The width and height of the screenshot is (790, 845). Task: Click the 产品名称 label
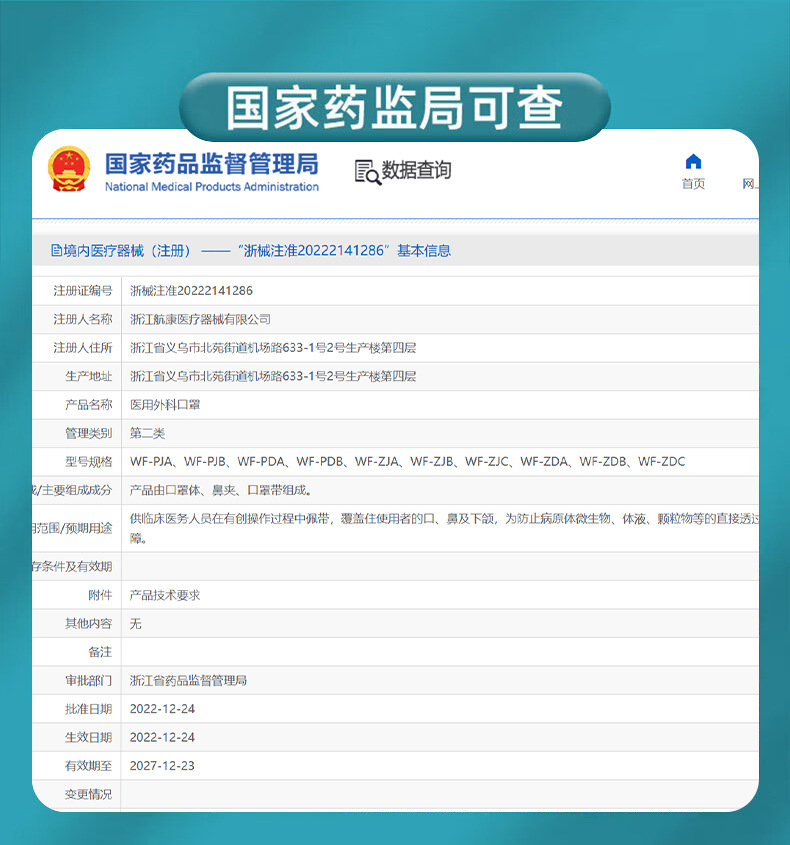pyautogui.click(x=88, y=405)
